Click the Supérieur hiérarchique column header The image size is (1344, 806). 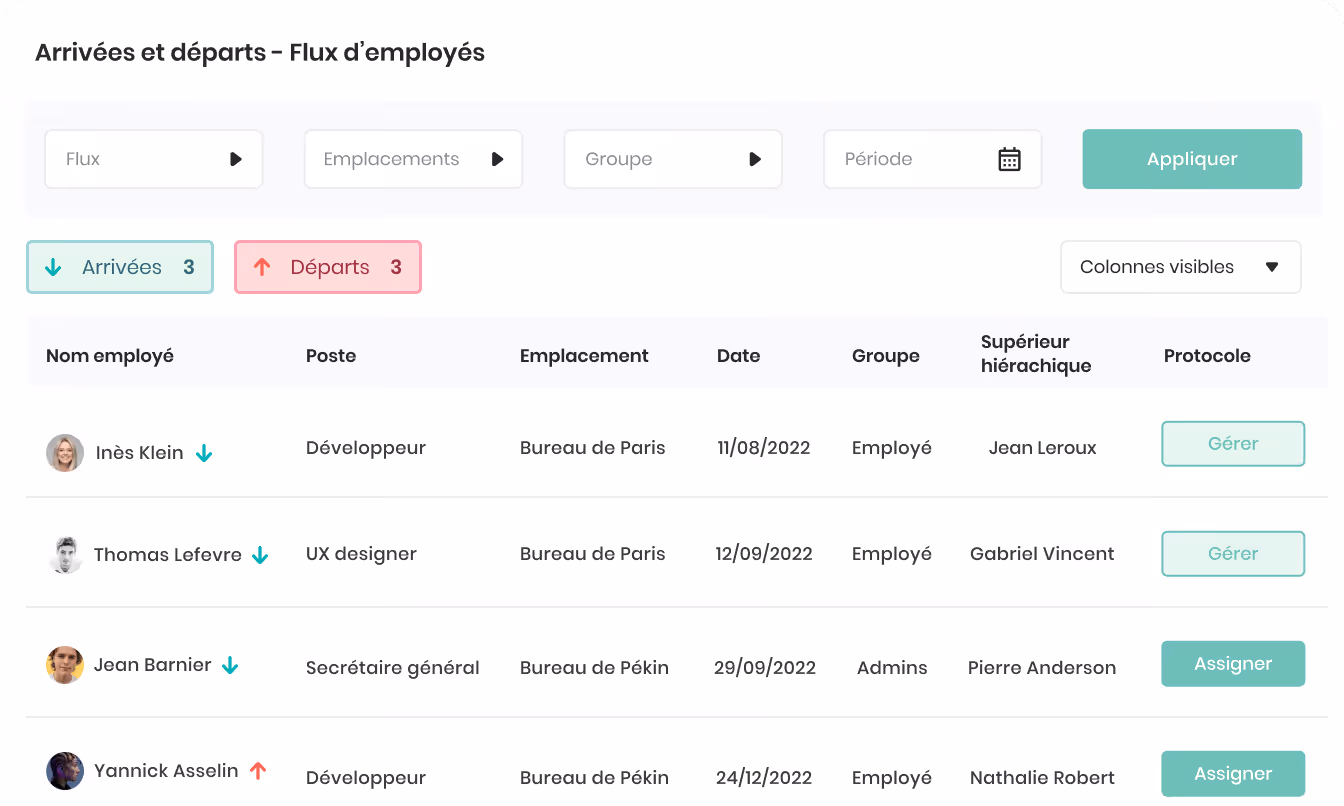[x=1036, y=354]
